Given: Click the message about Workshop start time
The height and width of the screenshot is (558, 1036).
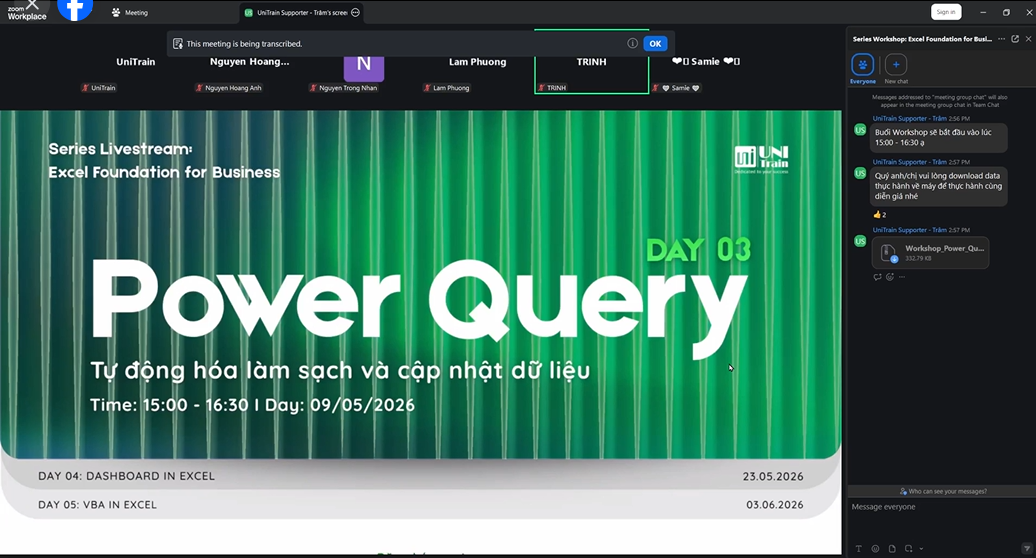Looking at the screenshot, I should [x=938, y=137].
